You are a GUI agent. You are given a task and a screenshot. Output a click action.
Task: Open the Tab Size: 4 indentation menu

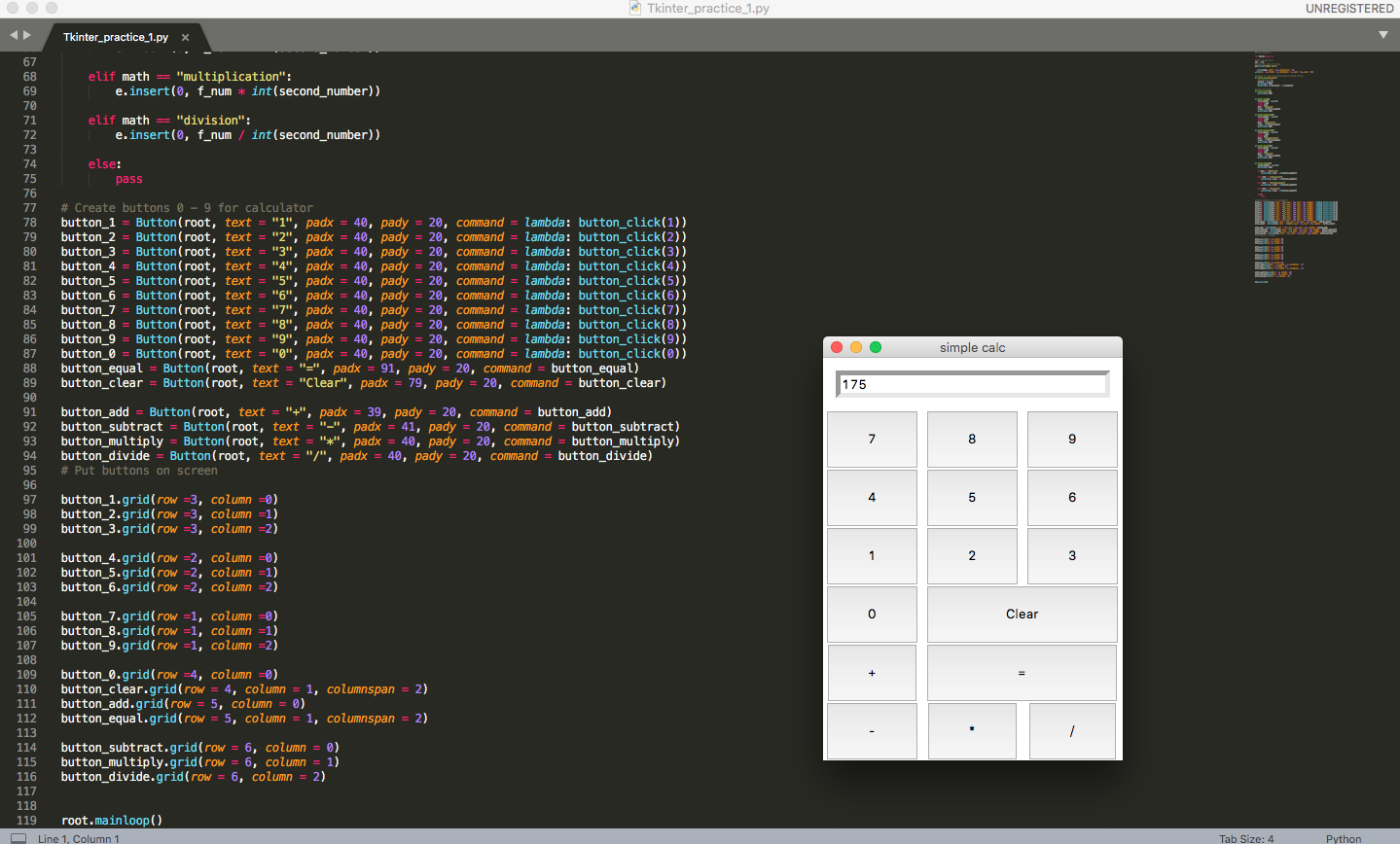(1245, 838)
